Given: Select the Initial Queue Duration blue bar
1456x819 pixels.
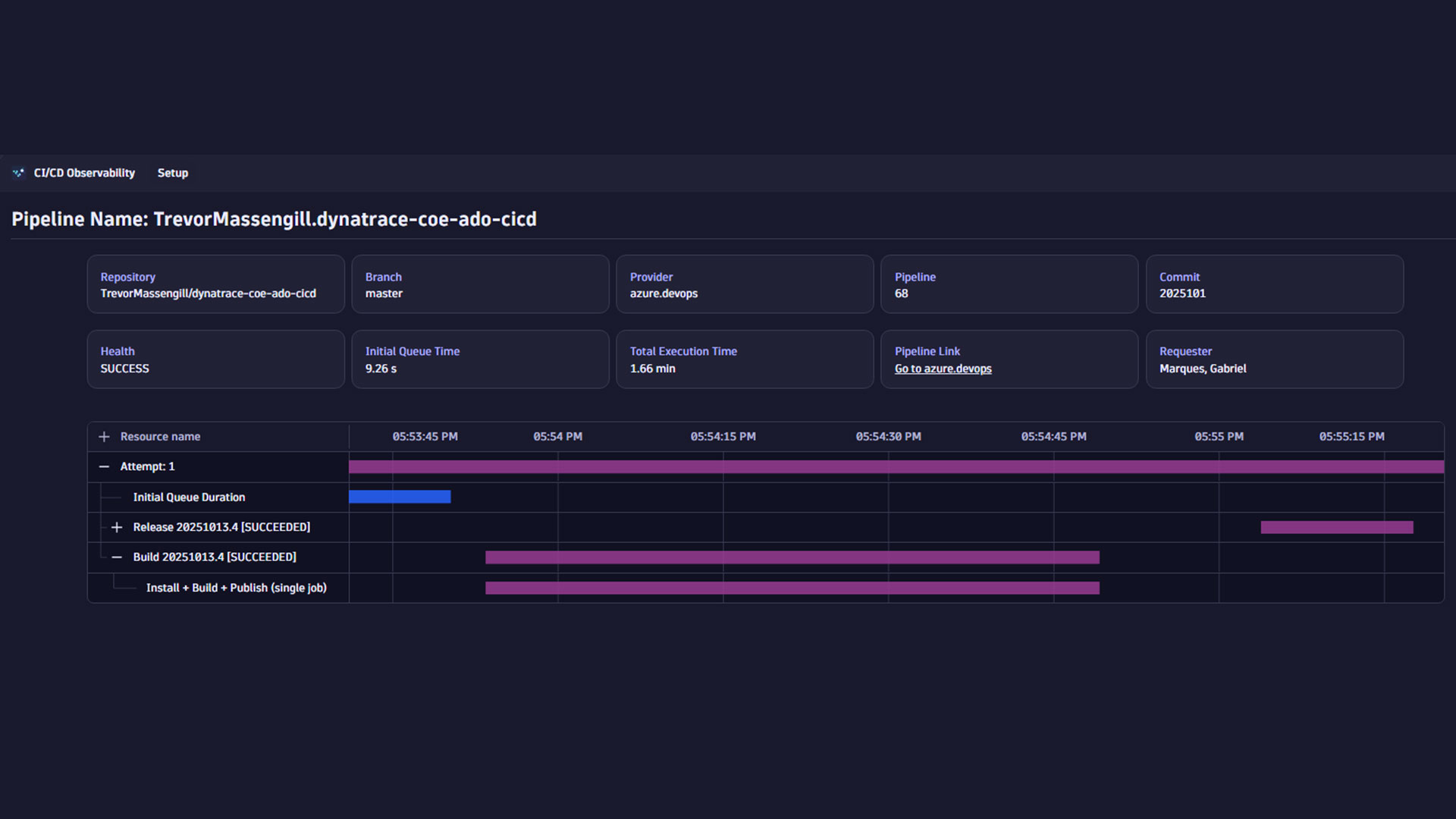Looking at the screenshot, I should click(400, 497).
